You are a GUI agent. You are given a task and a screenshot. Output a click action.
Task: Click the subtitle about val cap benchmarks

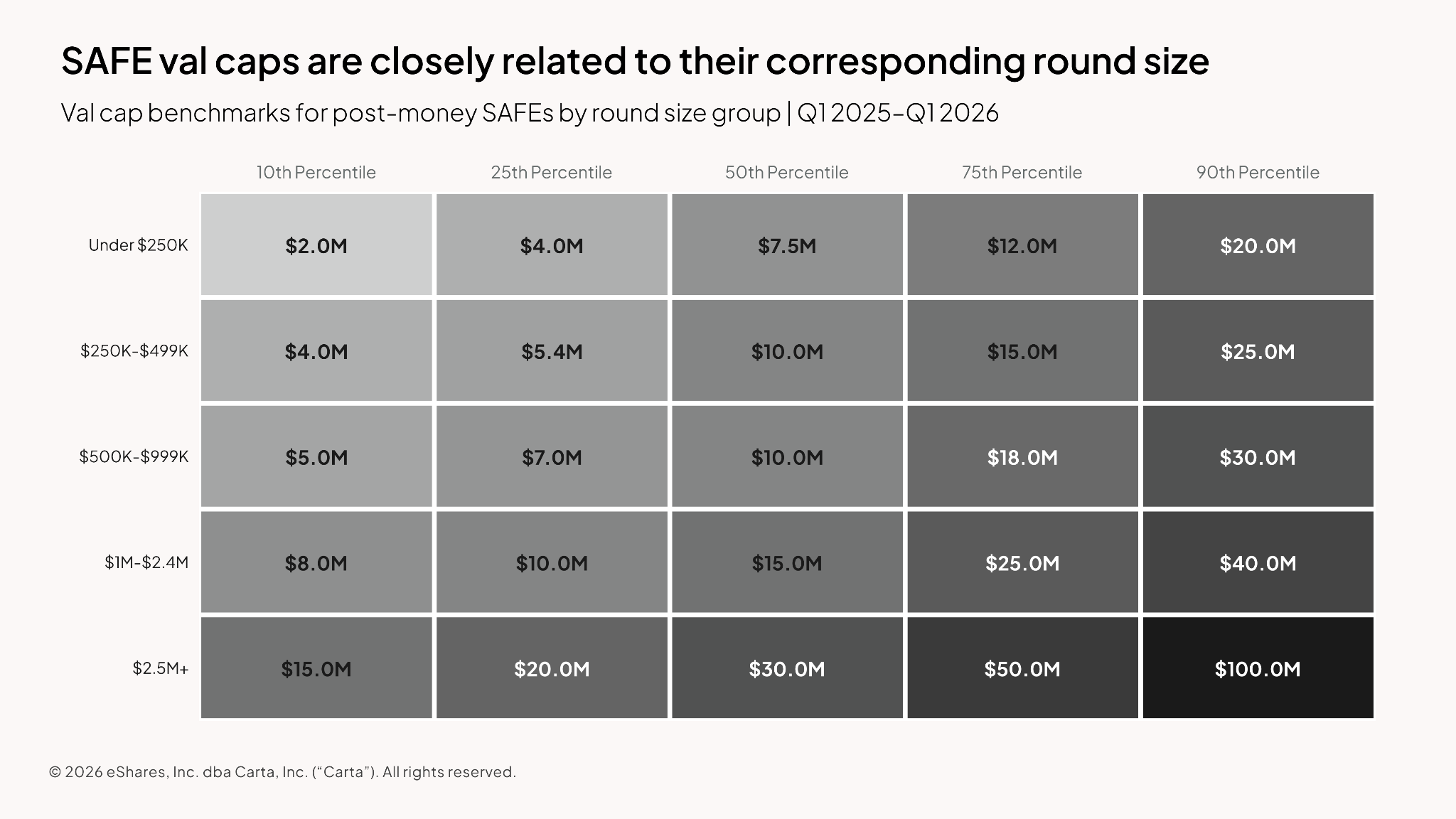pos(530,113)
